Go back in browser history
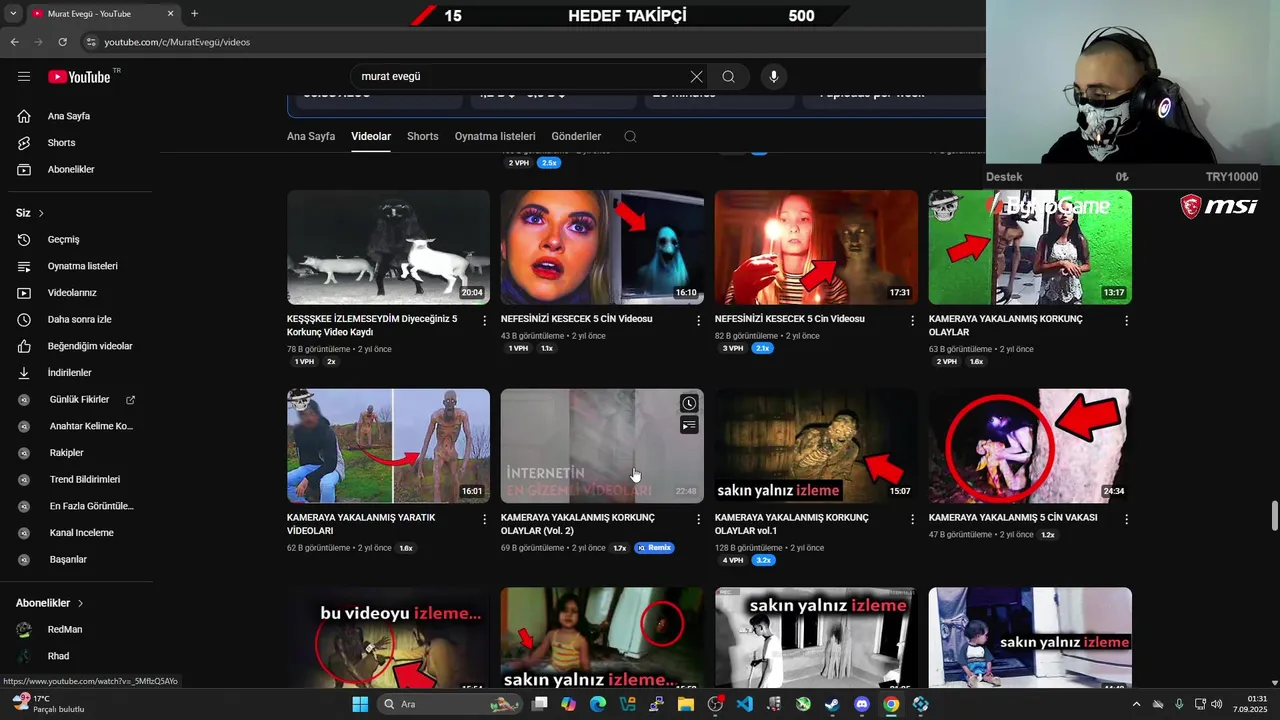 (14, 42)
